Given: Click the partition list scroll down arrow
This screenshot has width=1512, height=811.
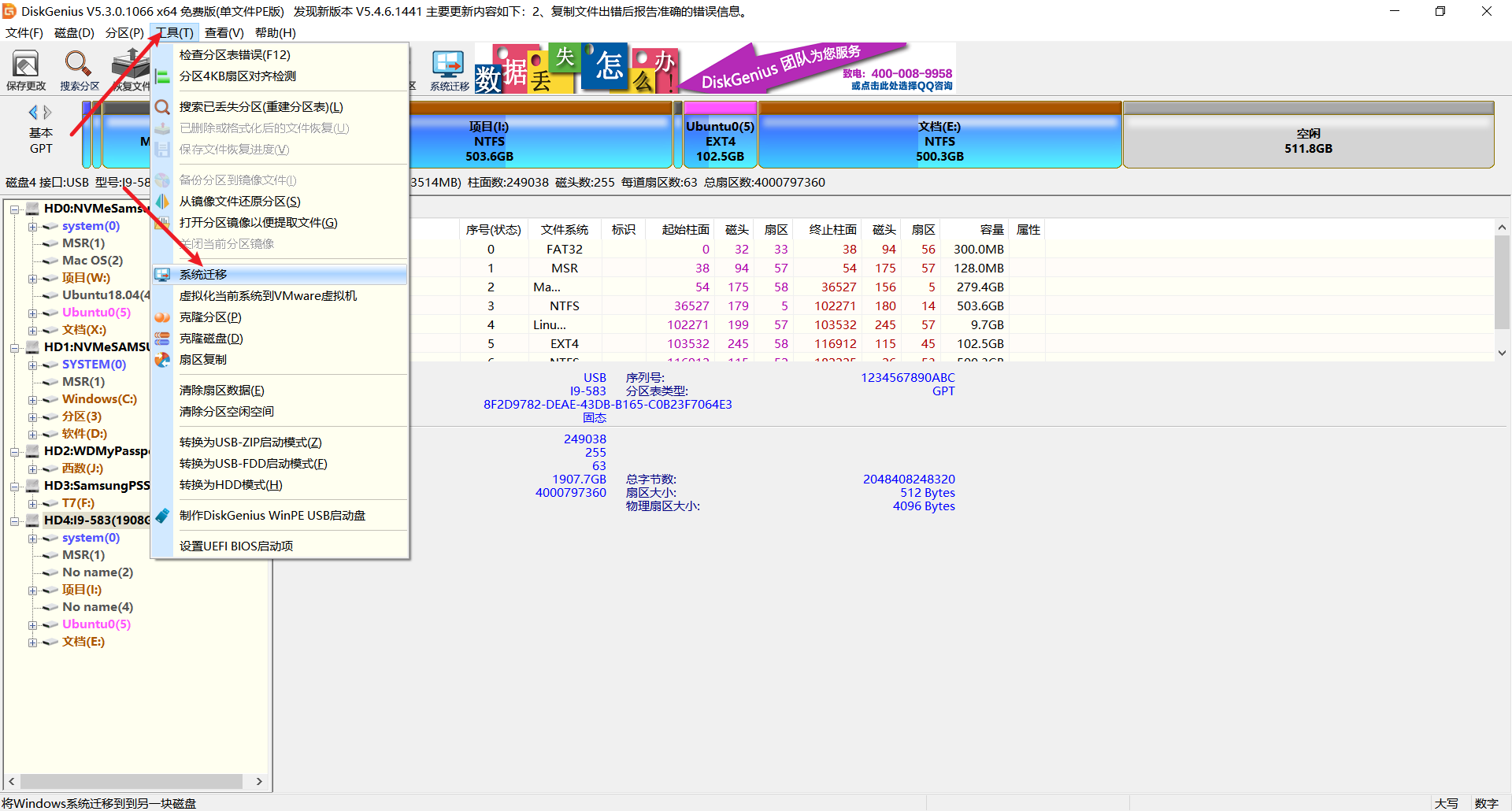Looking at the screenshot, I should (1502, 354).
